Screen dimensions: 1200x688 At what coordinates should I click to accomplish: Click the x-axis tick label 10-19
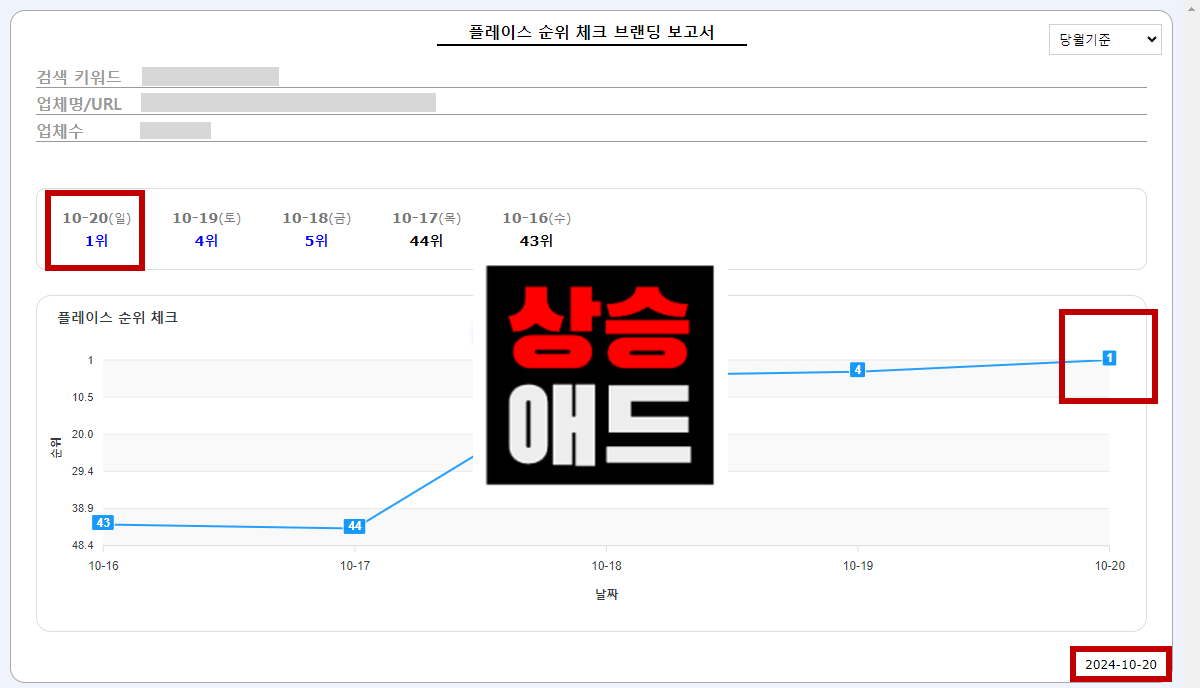[858, 565]
